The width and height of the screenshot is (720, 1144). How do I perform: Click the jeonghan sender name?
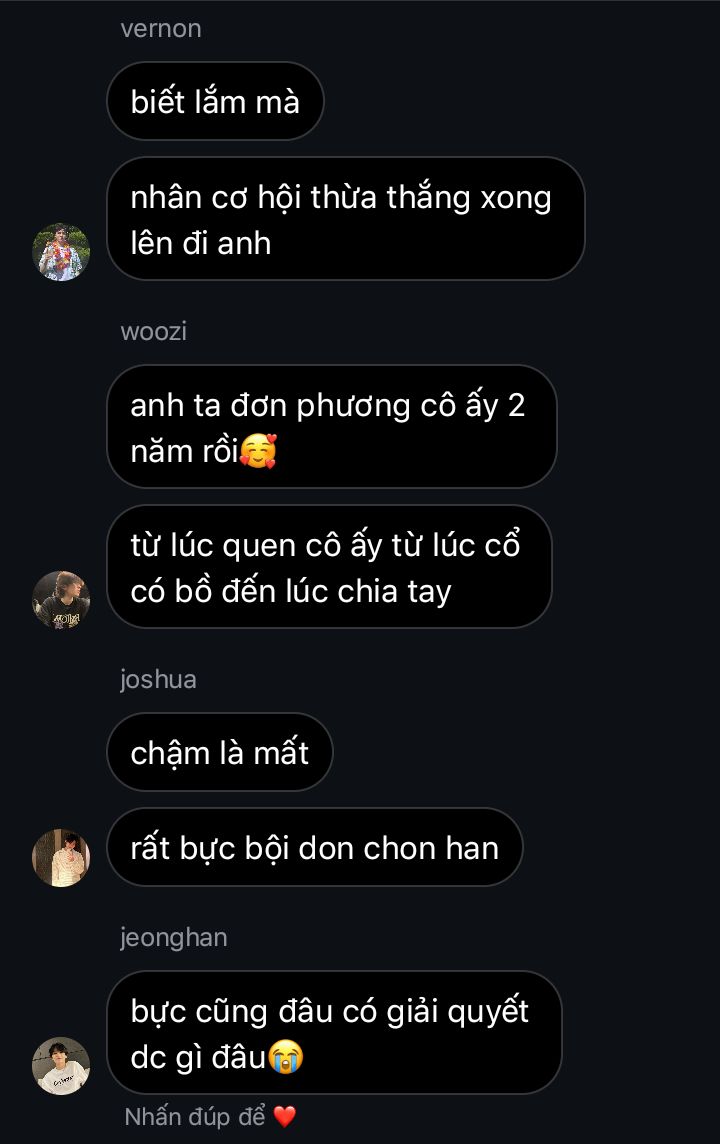tap(174, 938)
